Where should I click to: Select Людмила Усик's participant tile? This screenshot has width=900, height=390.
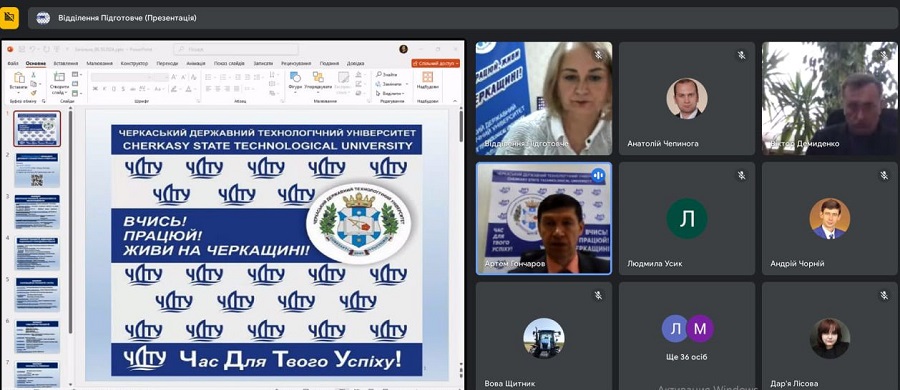[686, 218]
